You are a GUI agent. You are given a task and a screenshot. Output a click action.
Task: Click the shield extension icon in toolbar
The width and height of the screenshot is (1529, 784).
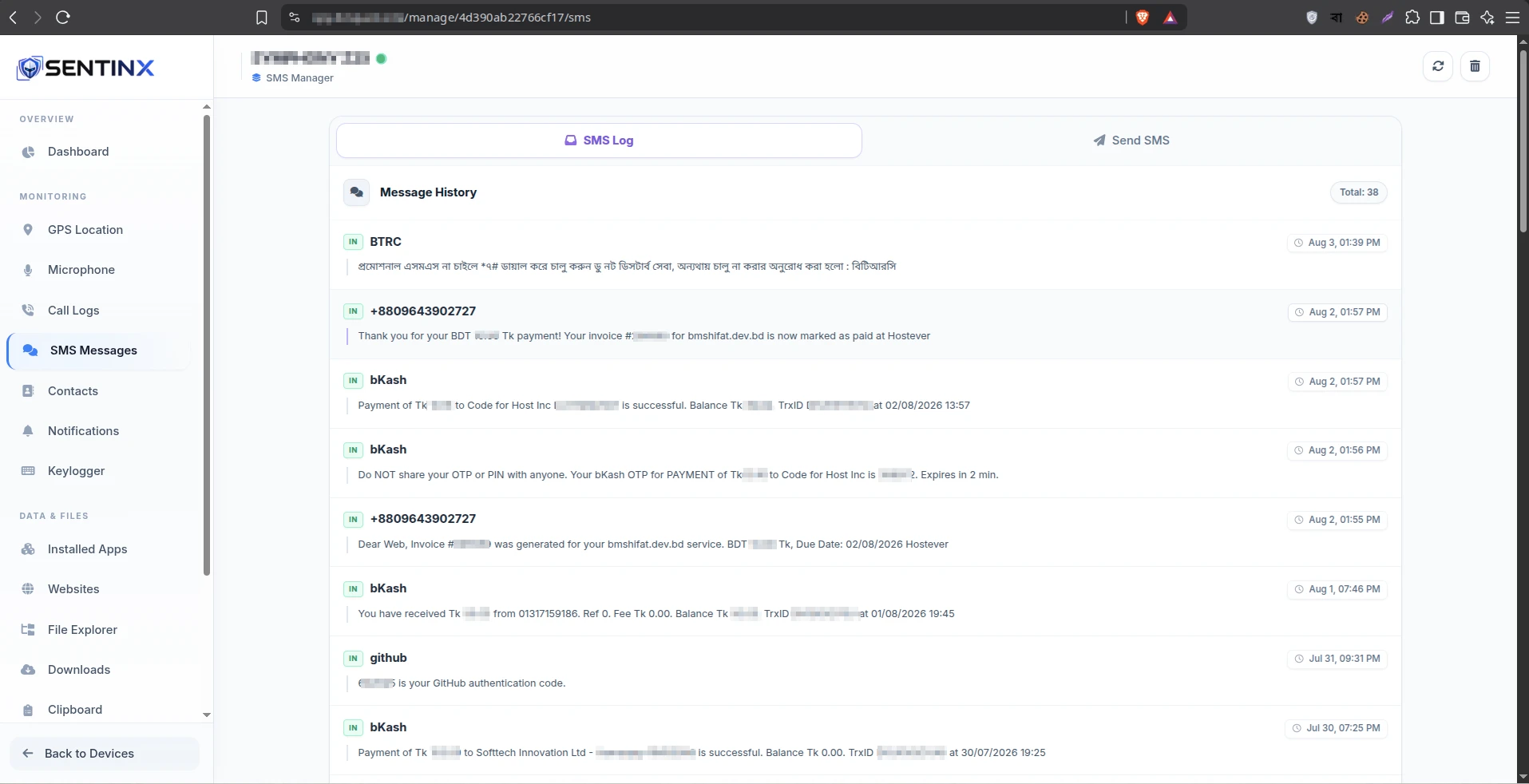click(1311, 18)
